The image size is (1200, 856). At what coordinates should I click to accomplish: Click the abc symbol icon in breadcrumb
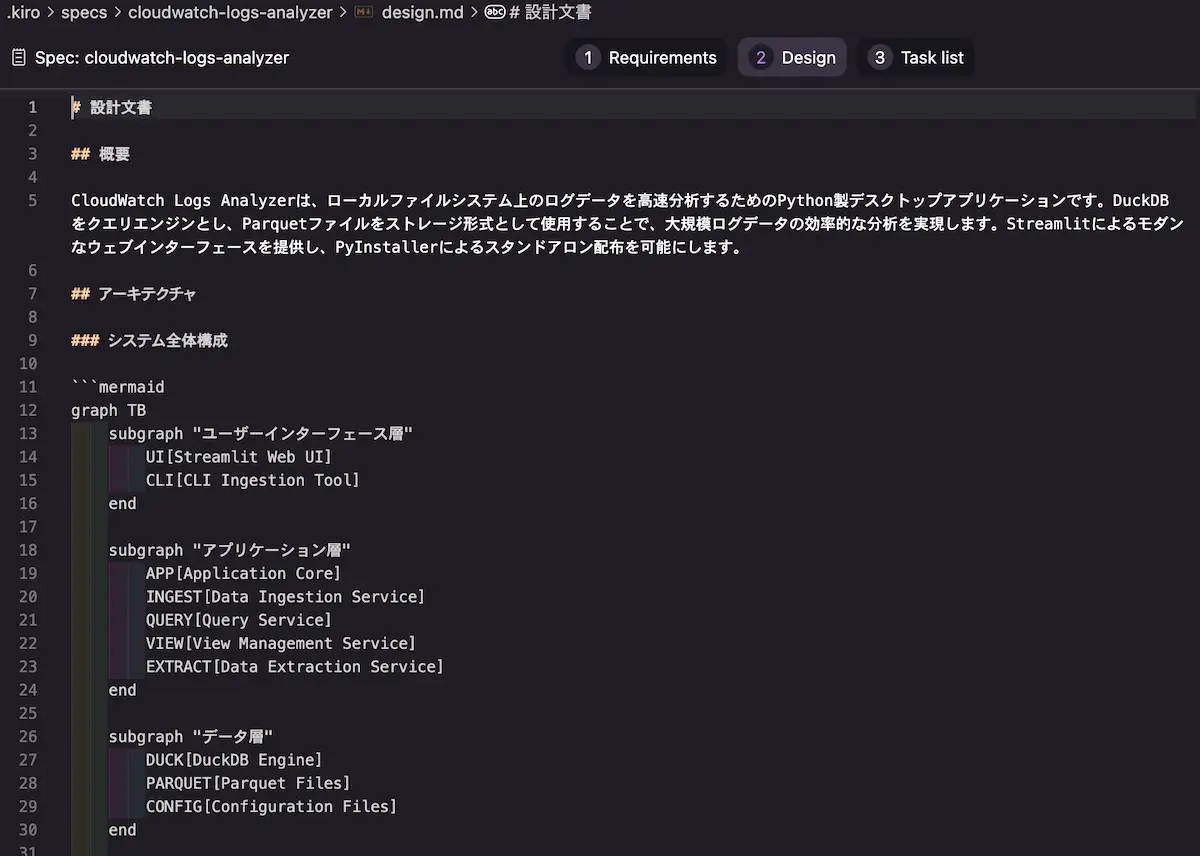[494, 13]
